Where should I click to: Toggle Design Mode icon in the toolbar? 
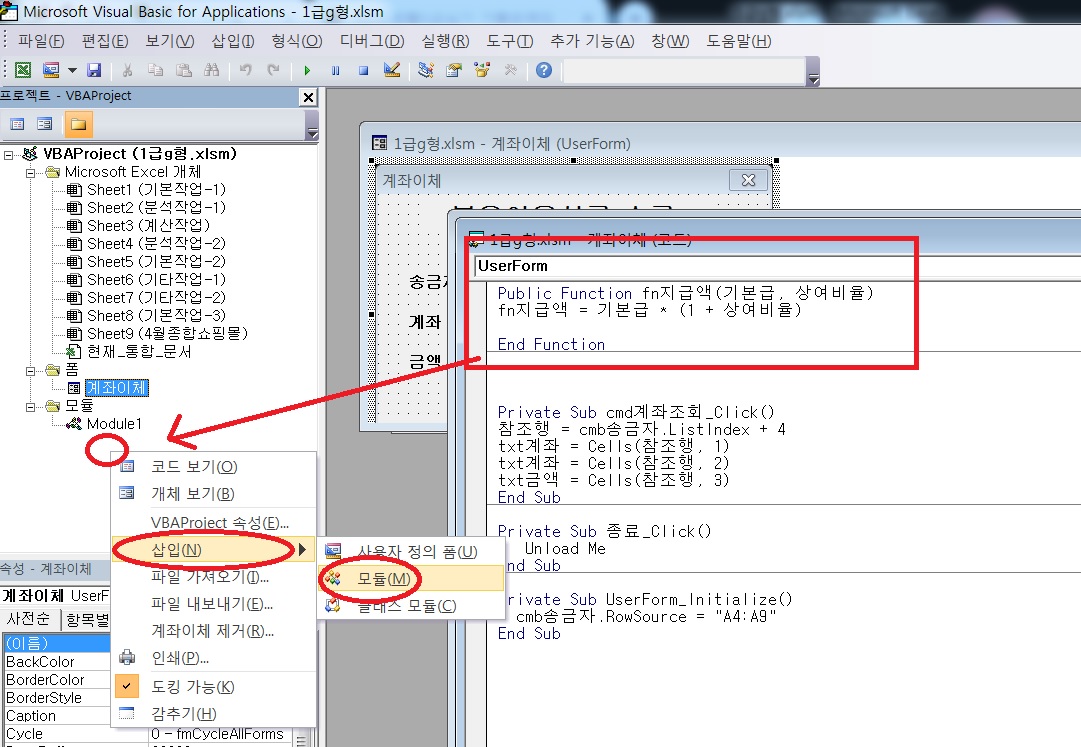coord(392,70)
